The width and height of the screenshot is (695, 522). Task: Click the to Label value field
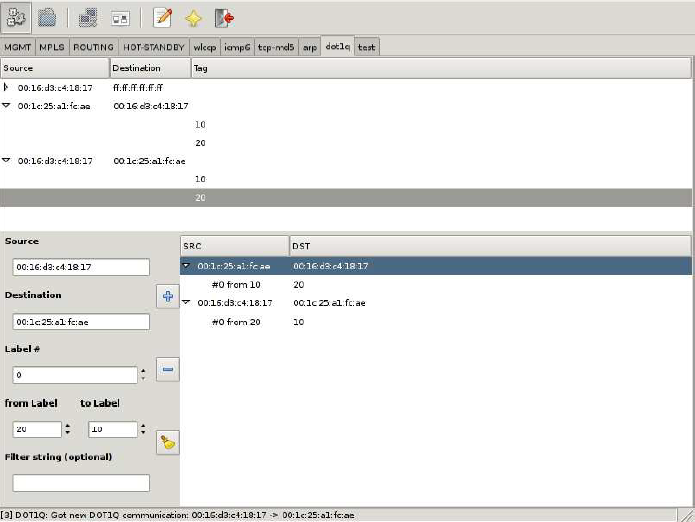[113, 429]
